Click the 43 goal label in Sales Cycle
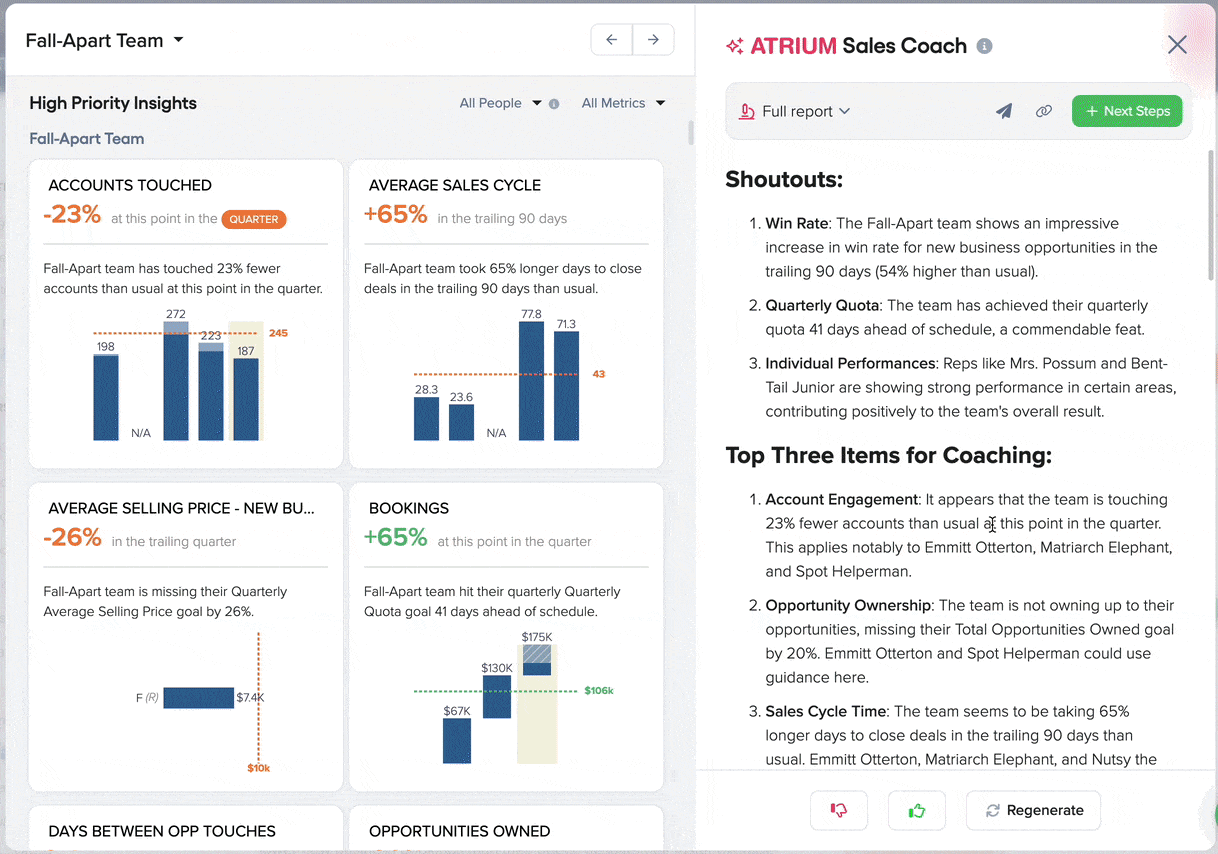1218x854 pixels. click(599, 374)
